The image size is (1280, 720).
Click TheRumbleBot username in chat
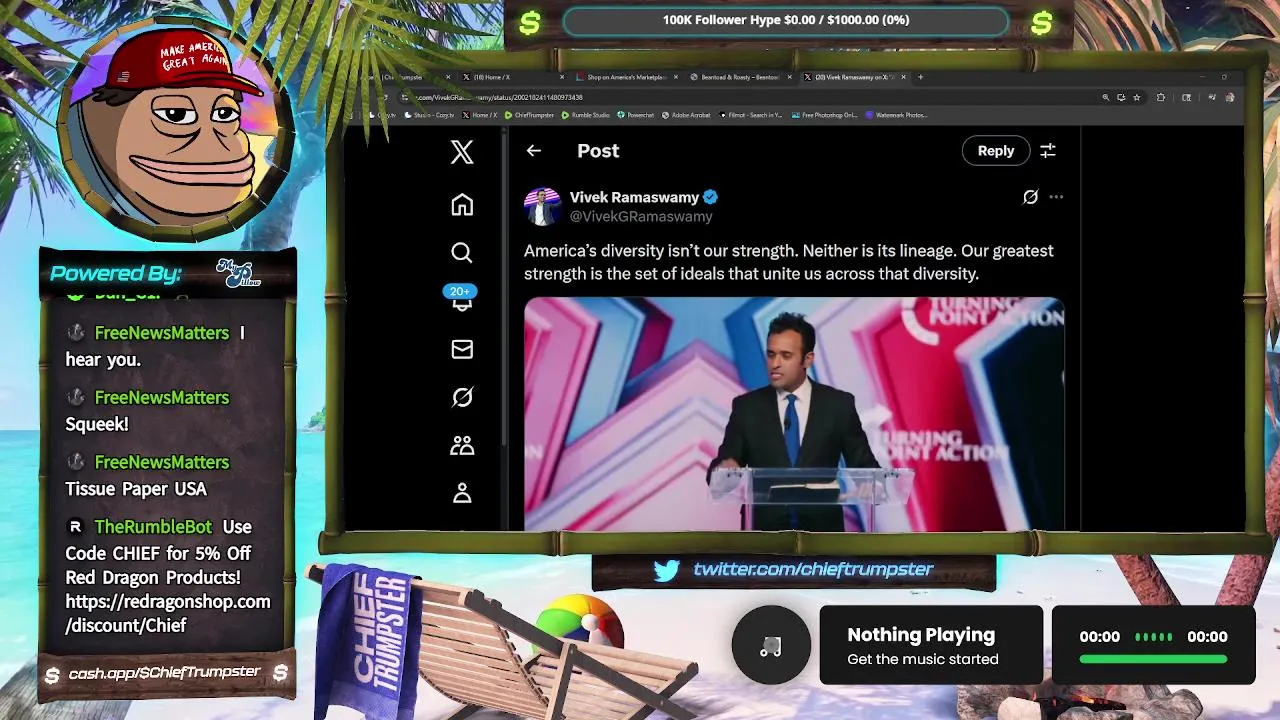click(x=153, y=527)
